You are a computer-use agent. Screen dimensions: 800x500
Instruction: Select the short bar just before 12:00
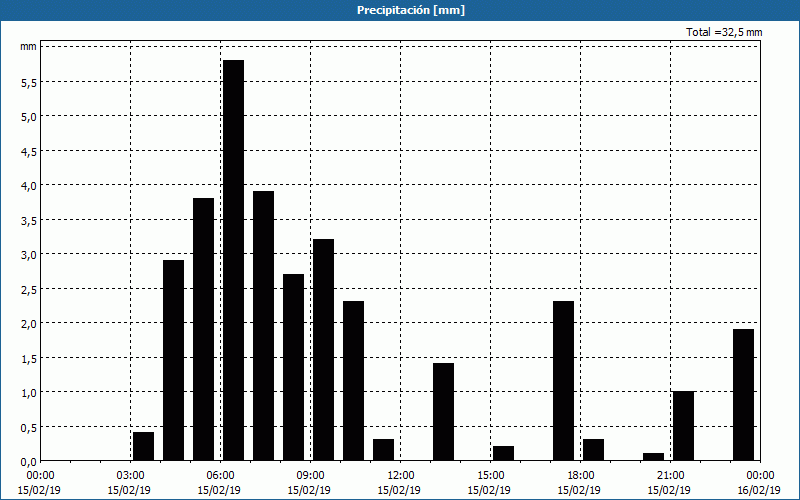(x=384, y=449)
